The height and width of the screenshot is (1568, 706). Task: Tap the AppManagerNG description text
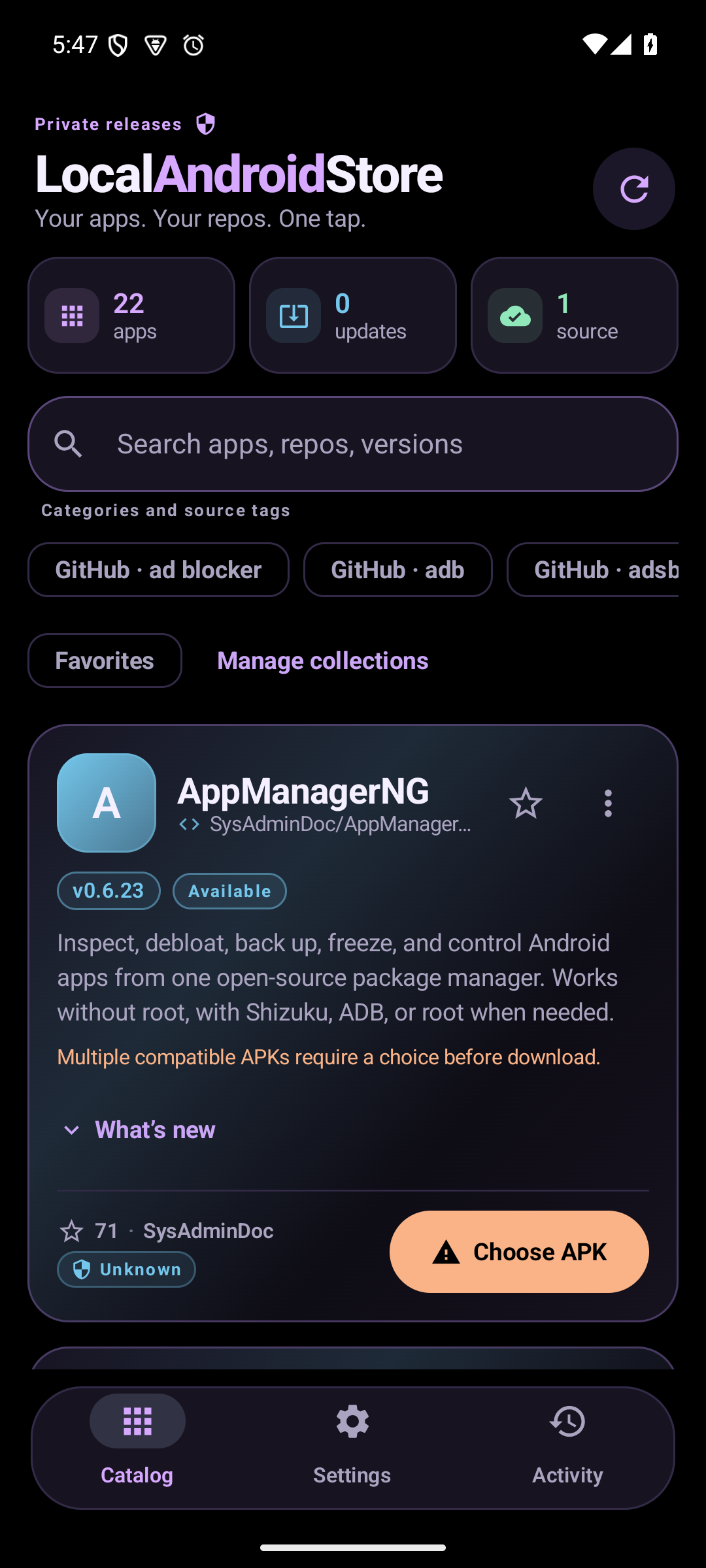337,977
